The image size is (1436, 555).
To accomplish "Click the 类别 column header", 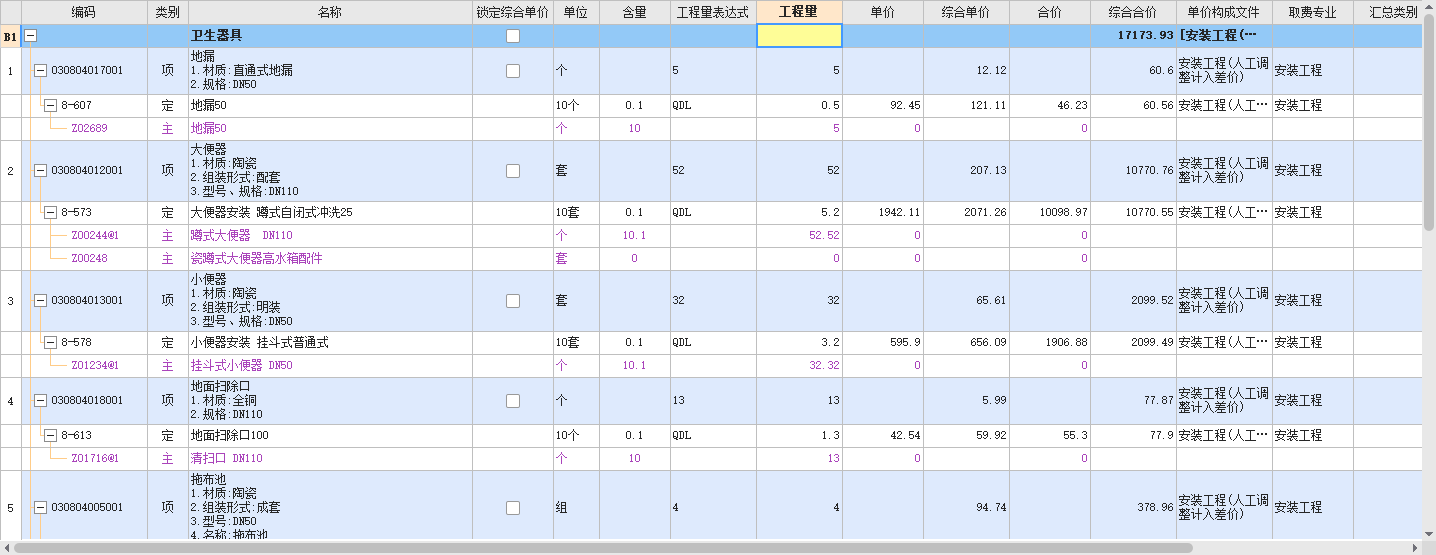I will pyautogui.click(x=167, y=12).
